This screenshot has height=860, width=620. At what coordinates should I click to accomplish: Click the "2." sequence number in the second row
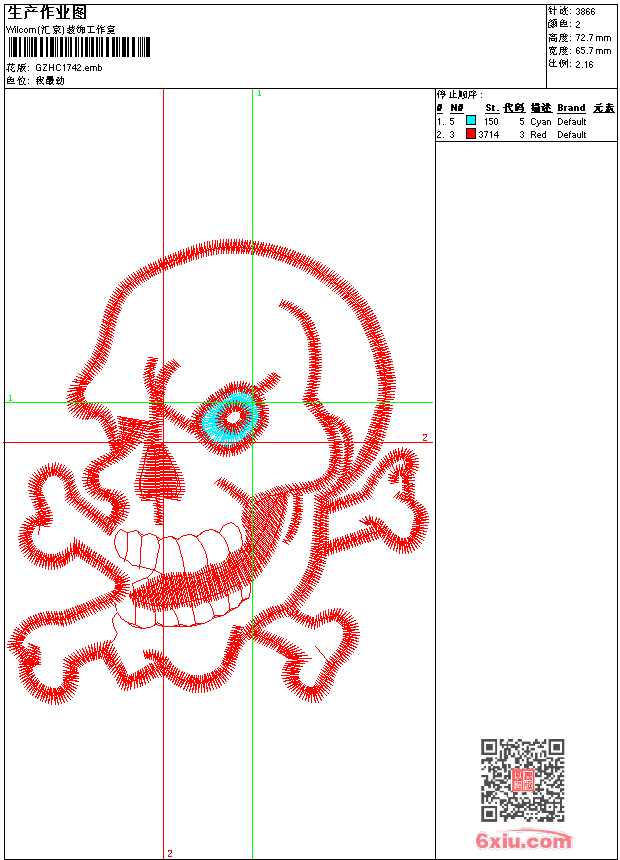(x=441, y=135)
